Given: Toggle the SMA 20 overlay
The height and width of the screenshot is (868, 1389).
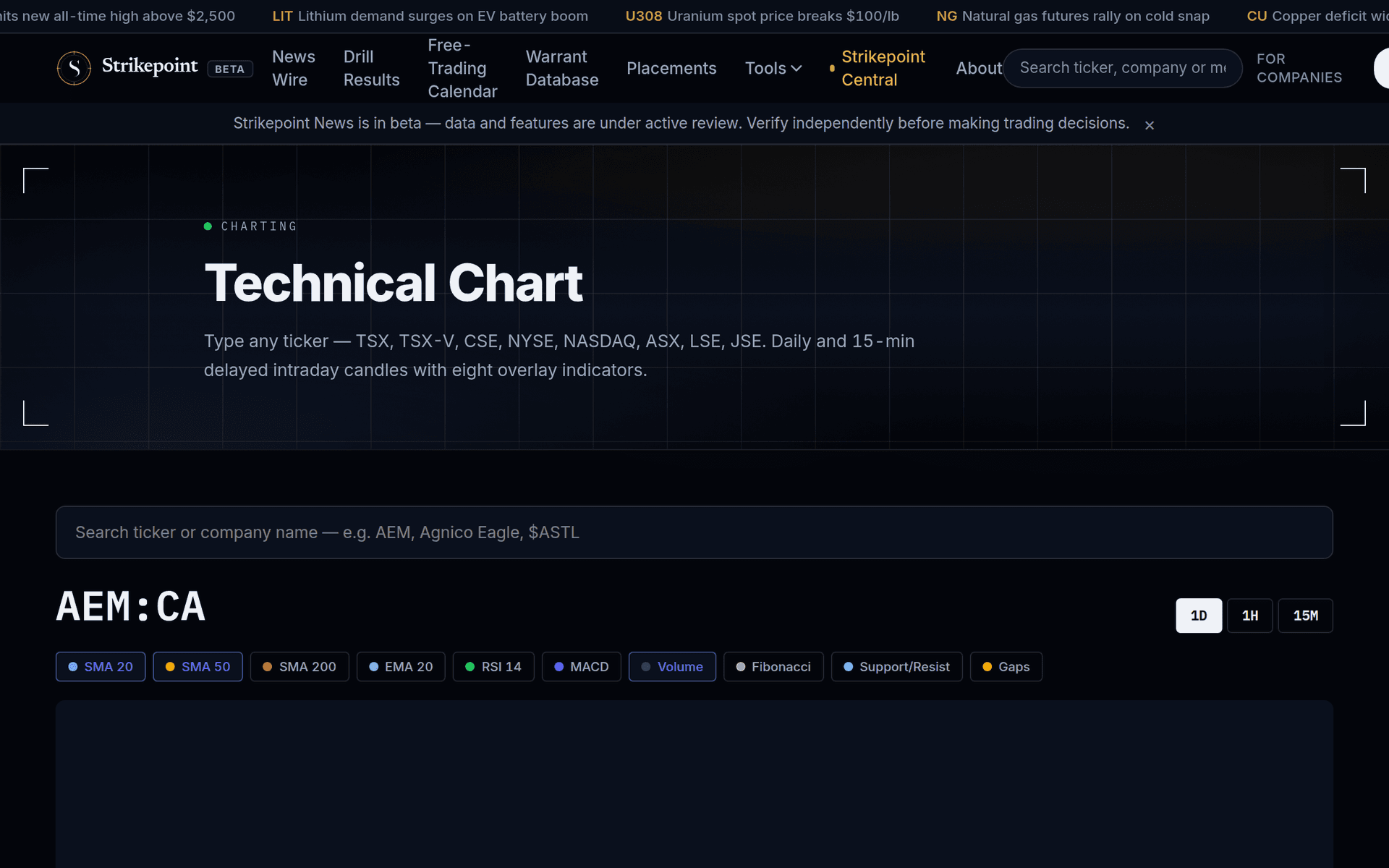Looking at the screenshot, I should click(101, 667).
